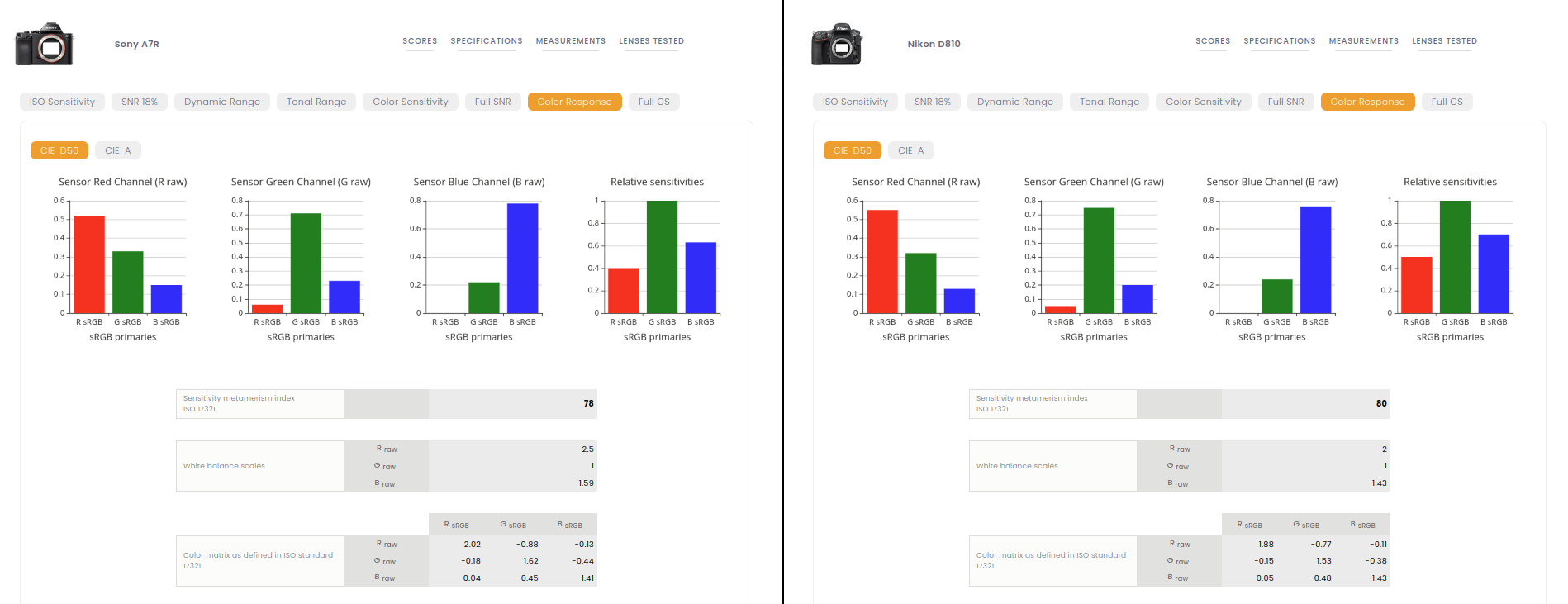The height and width of the screenshot is (604, 1568).
Task: Switch Sony A7R illuminant to CIE-A
Action: tap(117, 150)
